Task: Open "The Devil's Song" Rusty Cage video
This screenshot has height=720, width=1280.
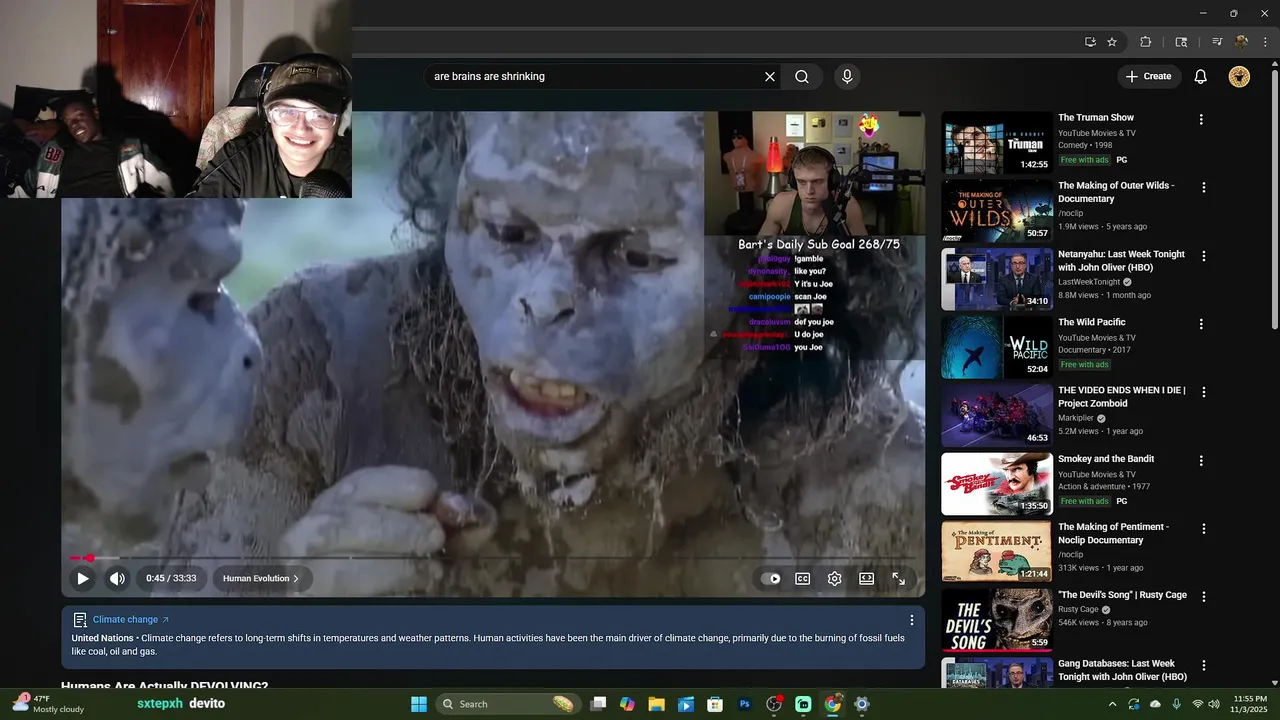Action: tap(997, 620)
